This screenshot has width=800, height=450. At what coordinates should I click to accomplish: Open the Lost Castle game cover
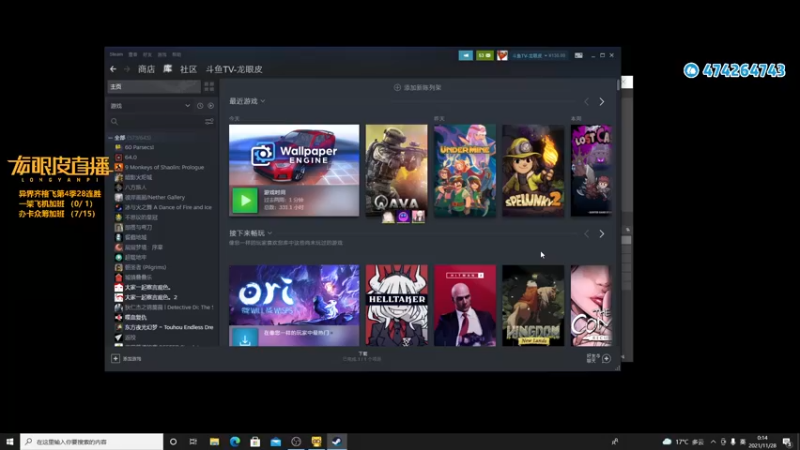591,170
